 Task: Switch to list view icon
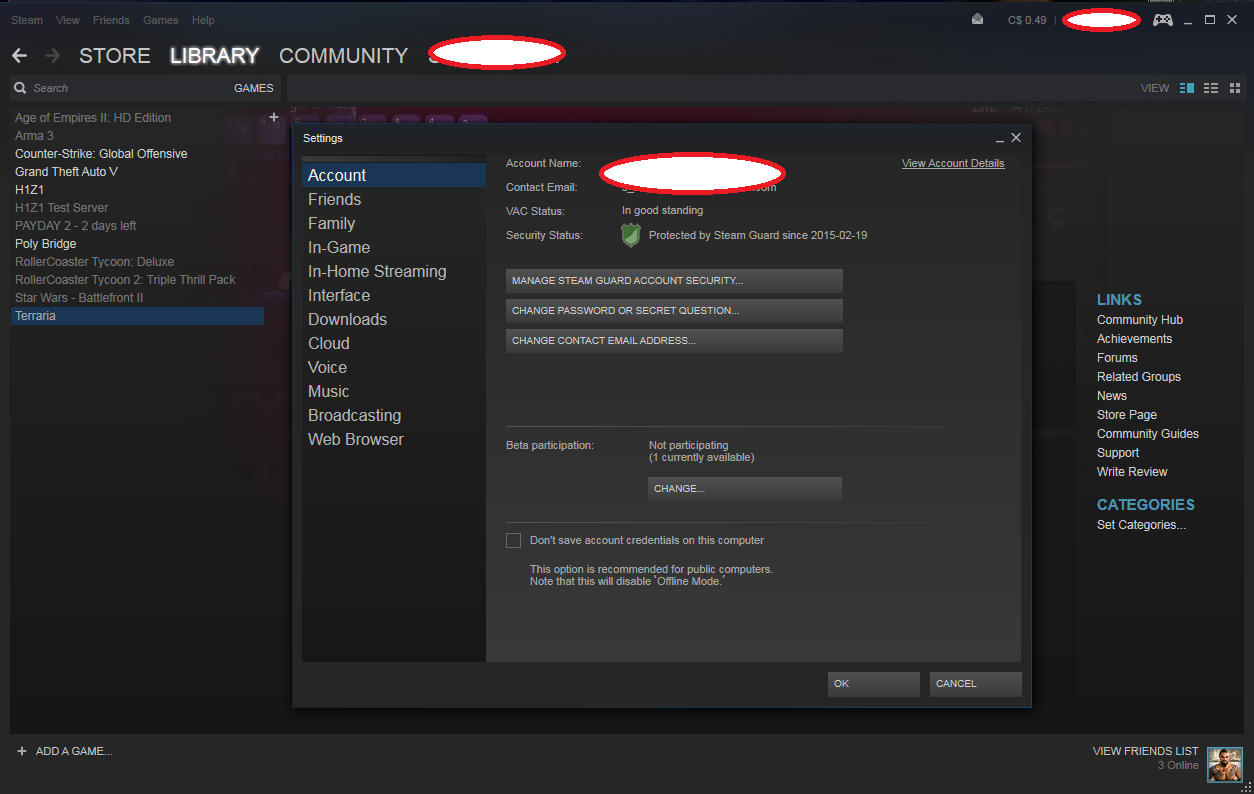[1211, 88]
